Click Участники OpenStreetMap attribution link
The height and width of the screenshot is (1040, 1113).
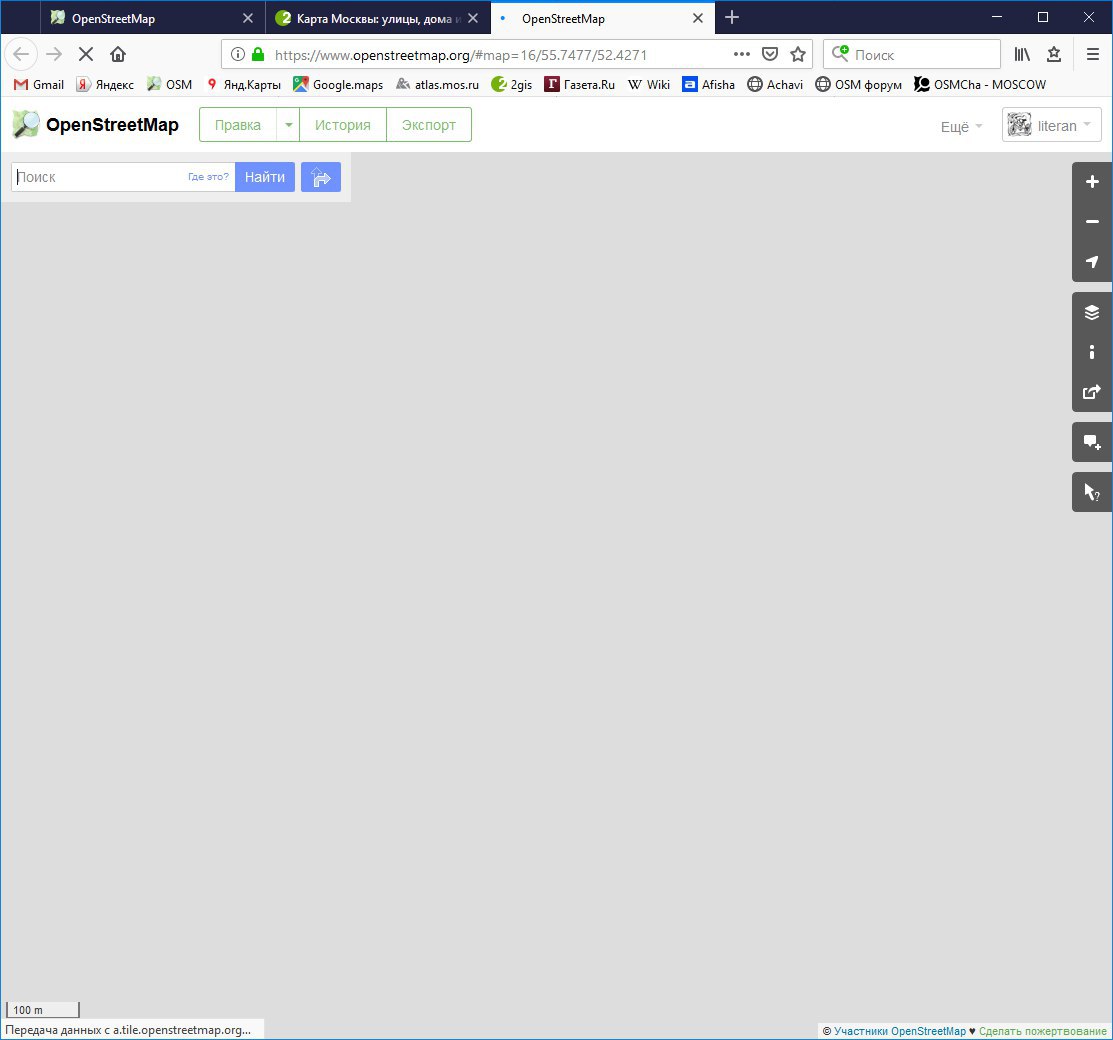coord(899,1031)
